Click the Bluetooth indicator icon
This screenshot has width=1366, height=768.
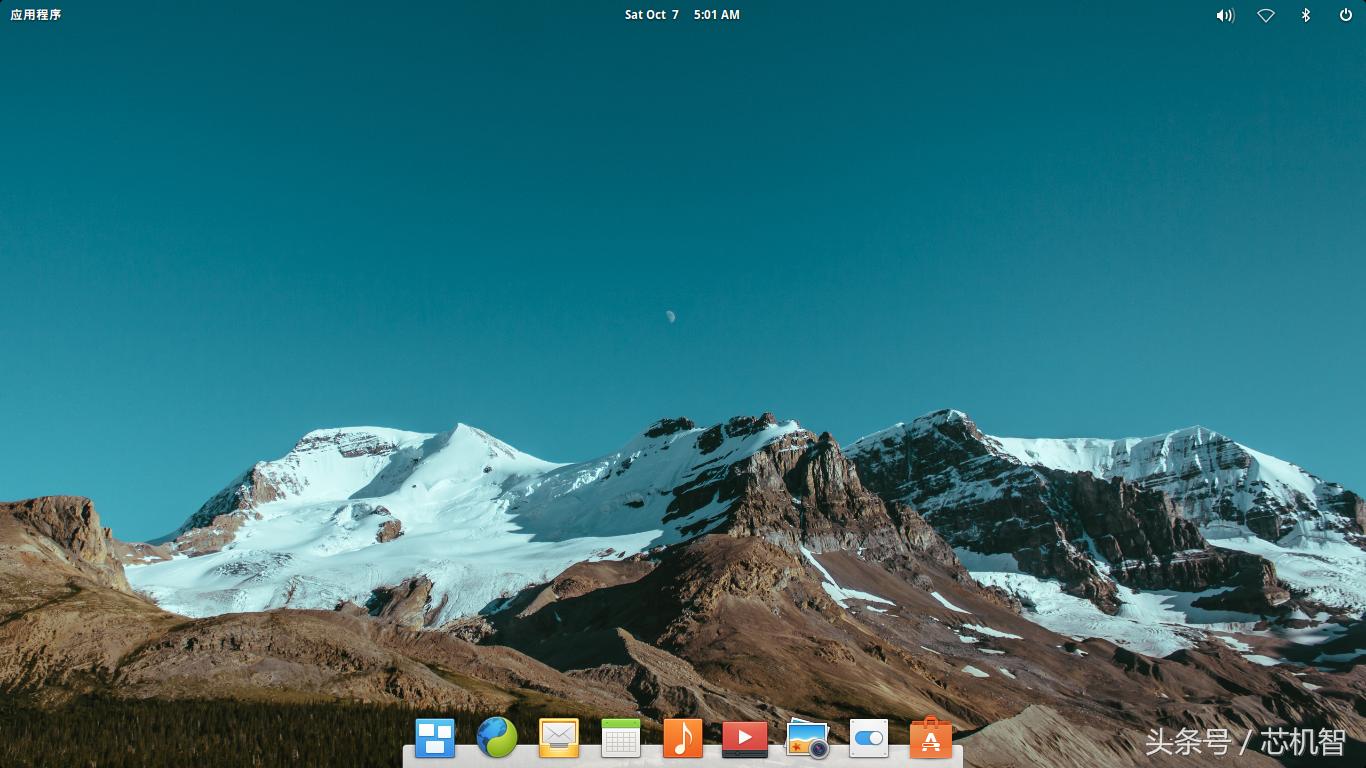[x=1305, y=15]
